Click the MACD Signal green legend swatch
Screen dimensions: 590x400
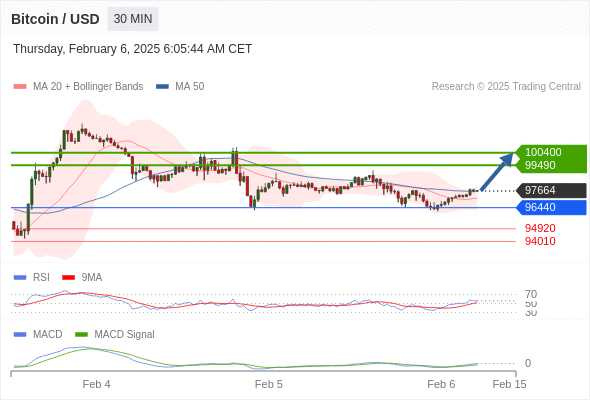coord(81,334)
